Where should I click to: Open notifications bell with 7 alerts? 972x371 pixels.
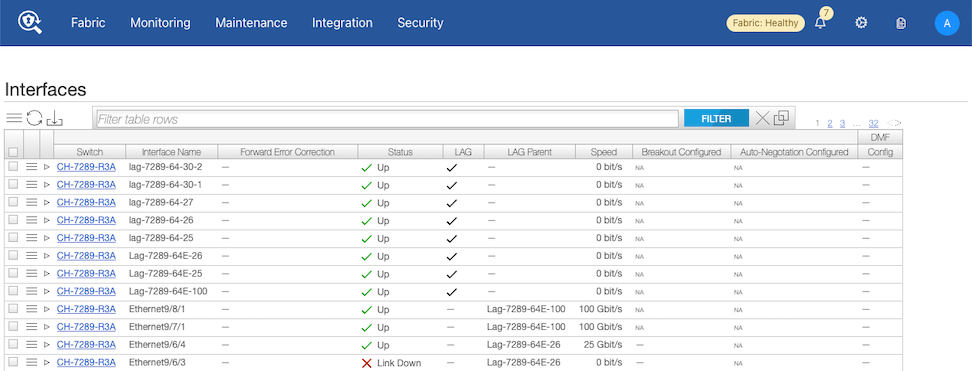coord(821,22)
